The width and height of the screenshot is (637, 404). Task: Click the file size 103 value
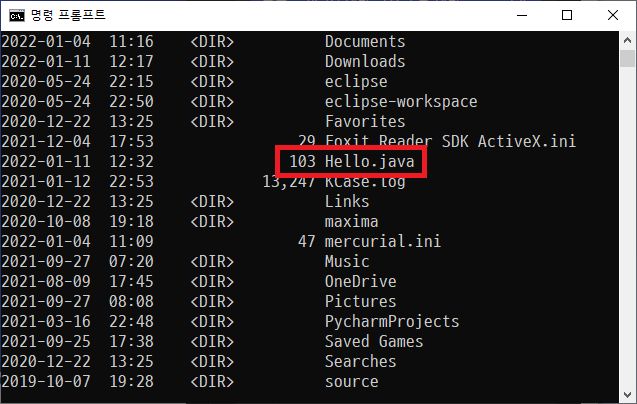pos(302,161)
